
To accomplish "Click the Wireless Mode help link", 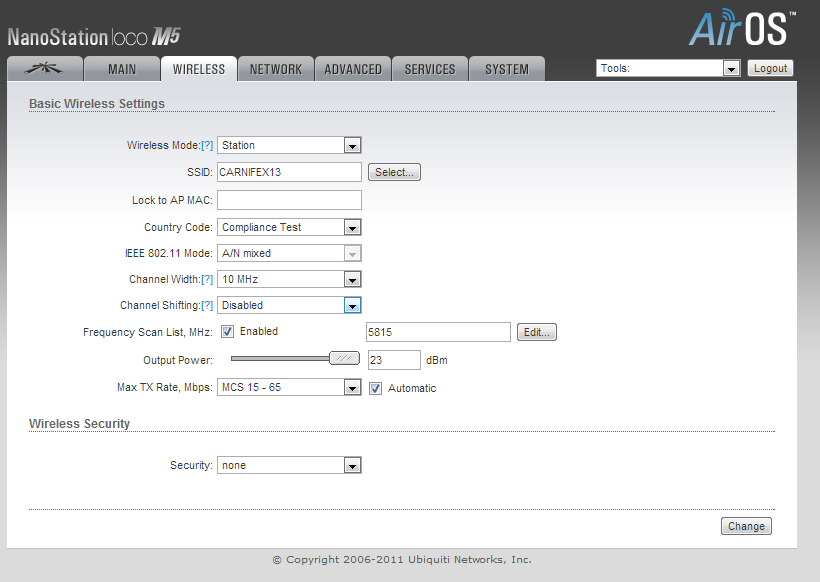I will click(x=207, y=145).
